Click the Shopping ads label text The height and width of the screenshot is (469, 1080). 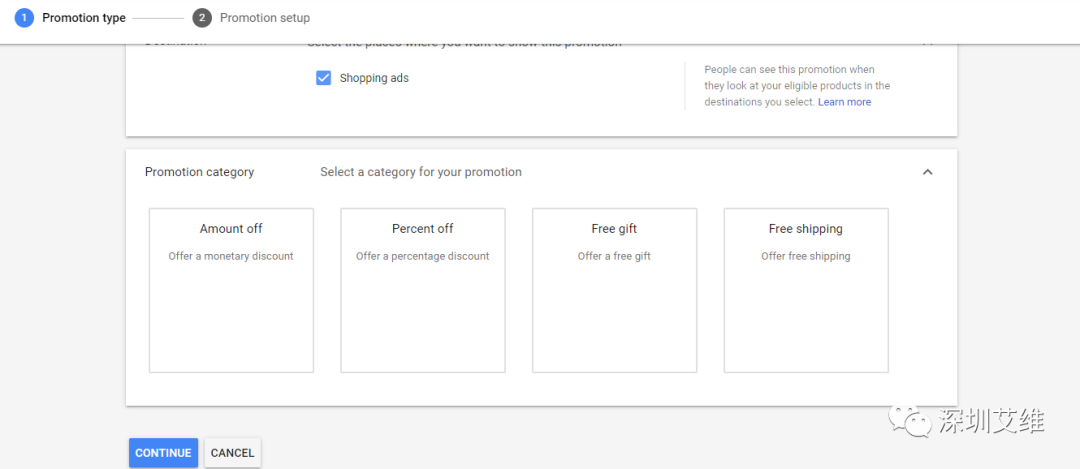coord(374,78)
